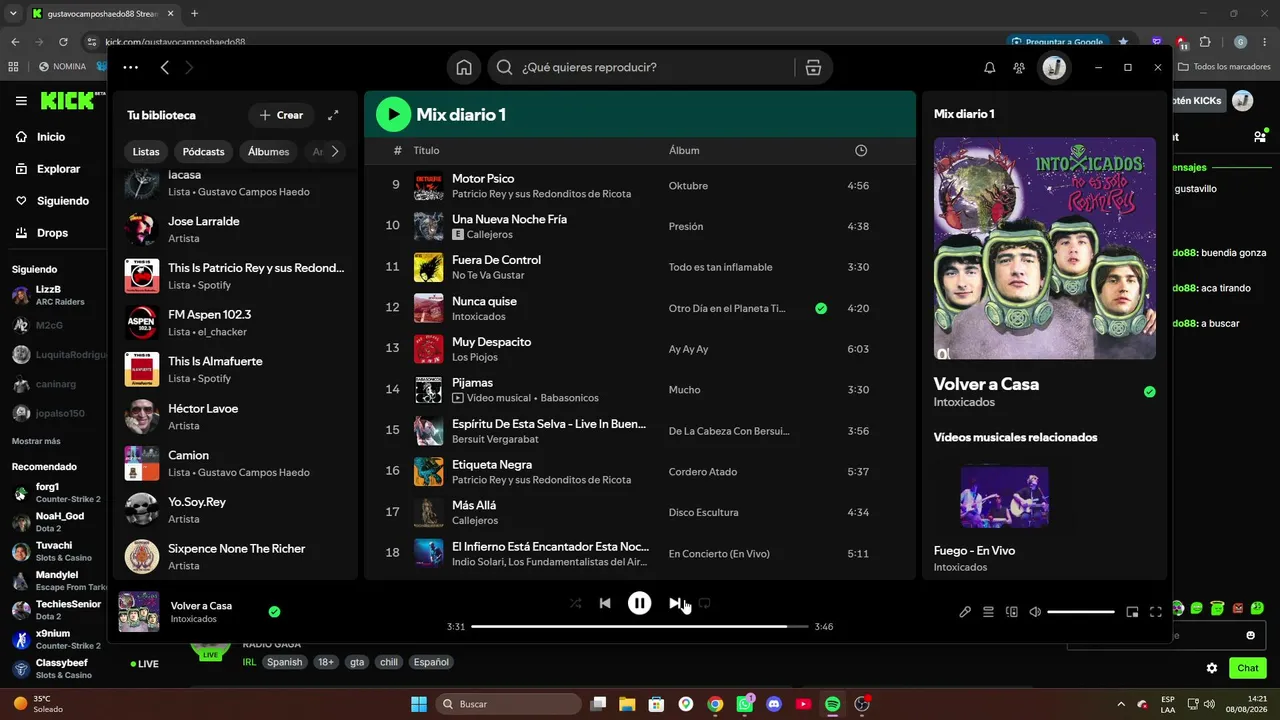The width and height of the screenshot is (1280, 720).
Task: Toggle the saved checkmark in now-playing bar
Action: (x=274, y=612)
